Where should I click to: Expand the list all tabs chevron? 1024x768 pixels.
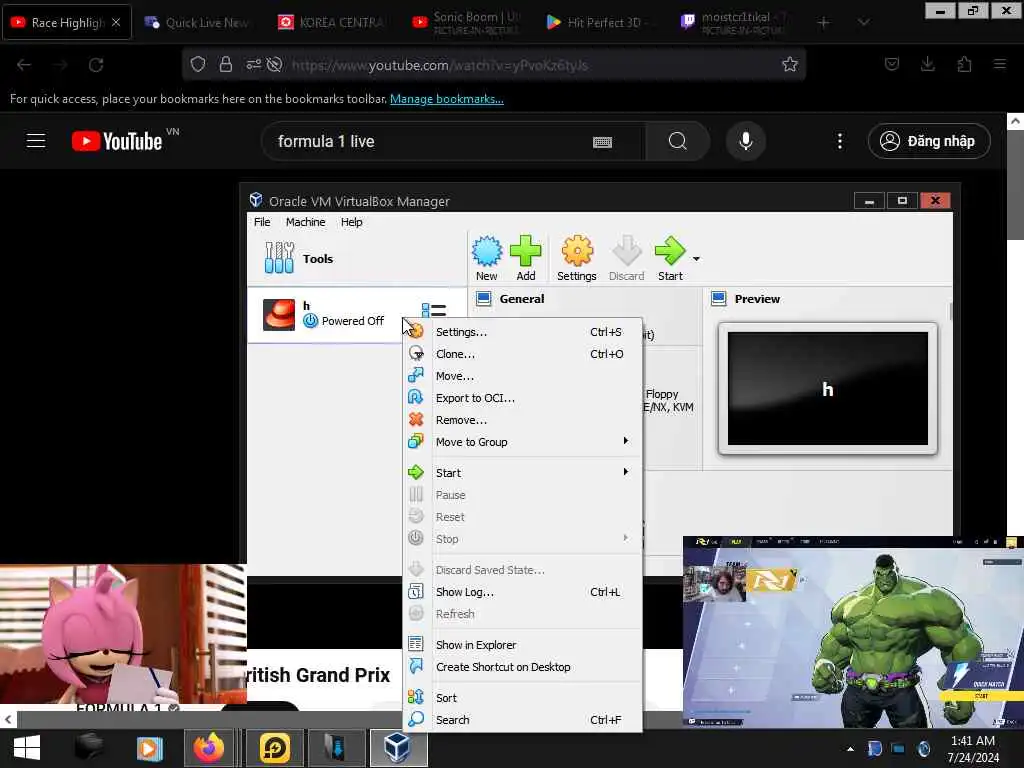click(863, 23)
